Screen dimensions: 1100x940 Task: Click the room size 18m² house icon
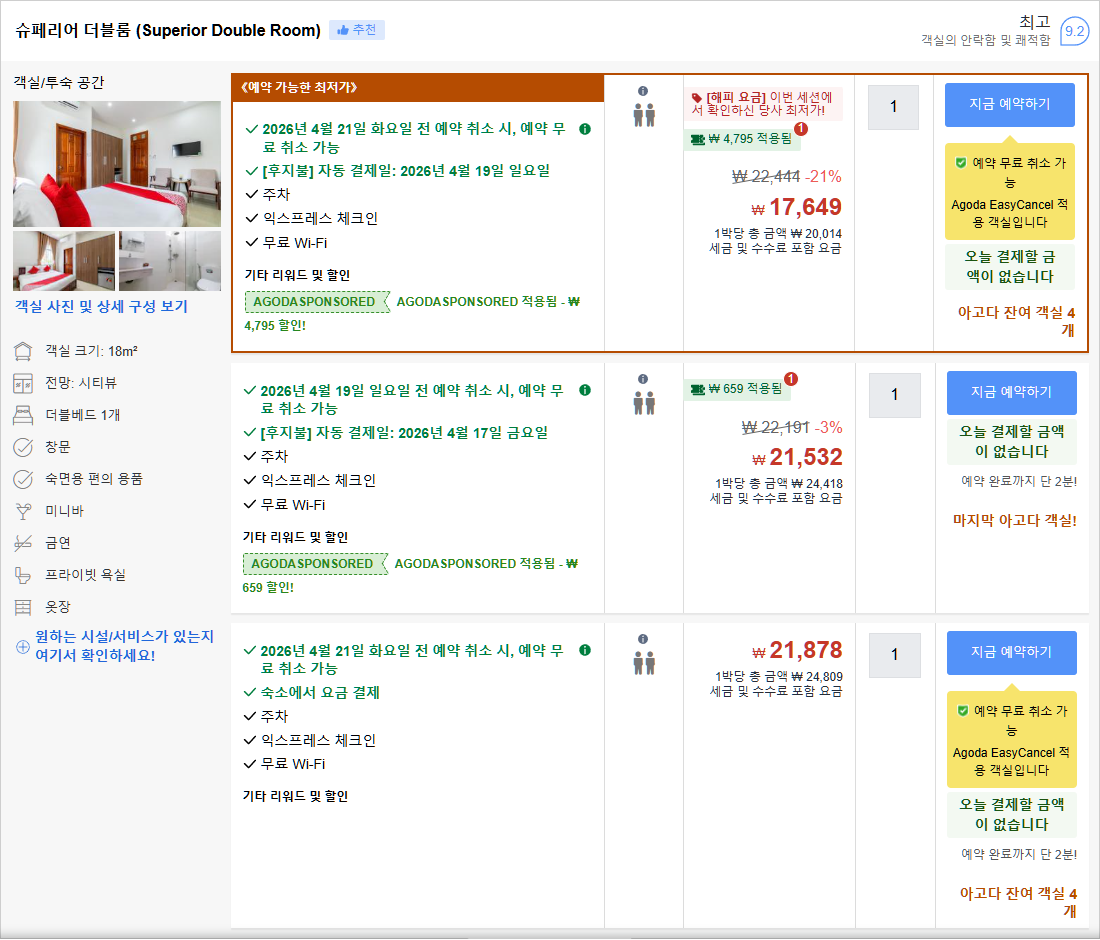23,351
